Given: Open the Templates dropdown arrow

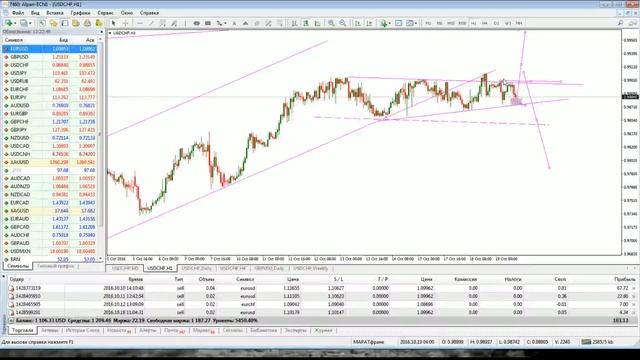Looking at the screenshot, I should (416, 23).
